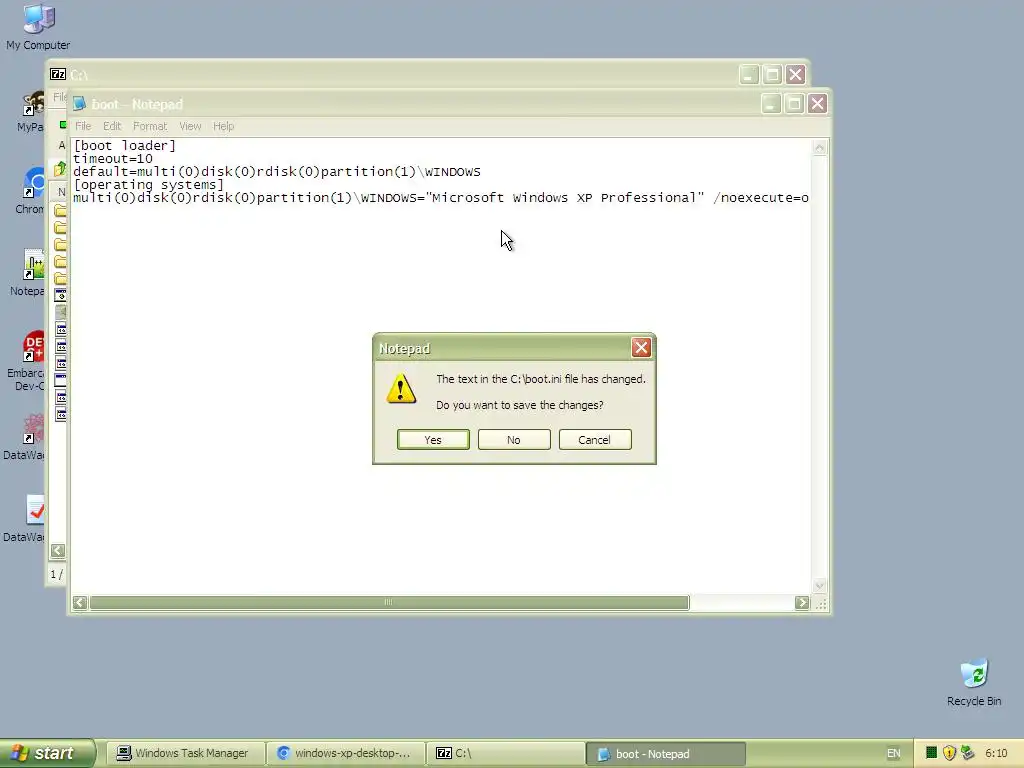1024x768 pixels.
Task: Click up-folder icon in 7-Zip window
Action: (x=60, y=169)
